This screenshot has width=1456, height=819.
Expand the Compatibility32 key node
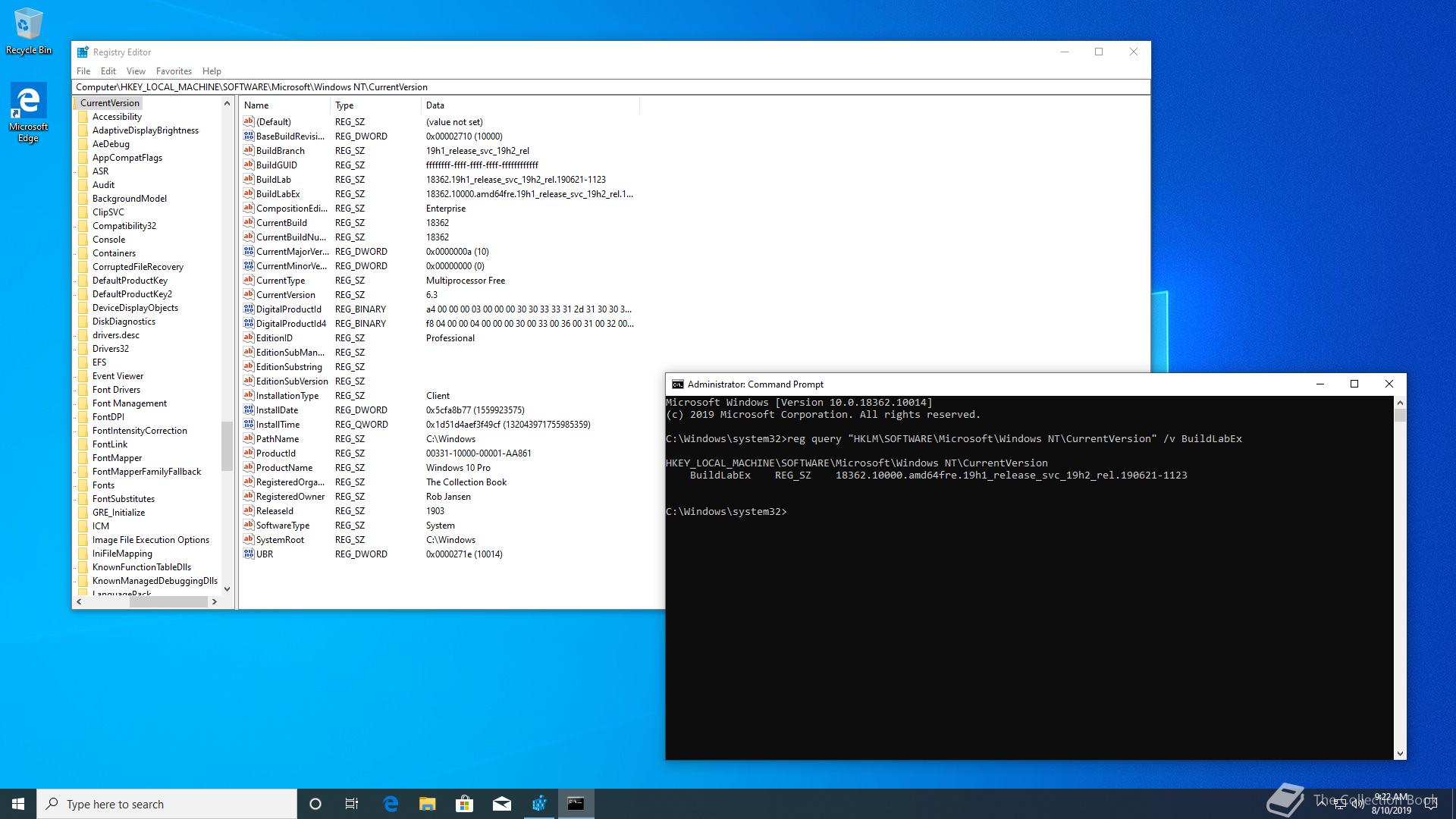click(75, 226)
